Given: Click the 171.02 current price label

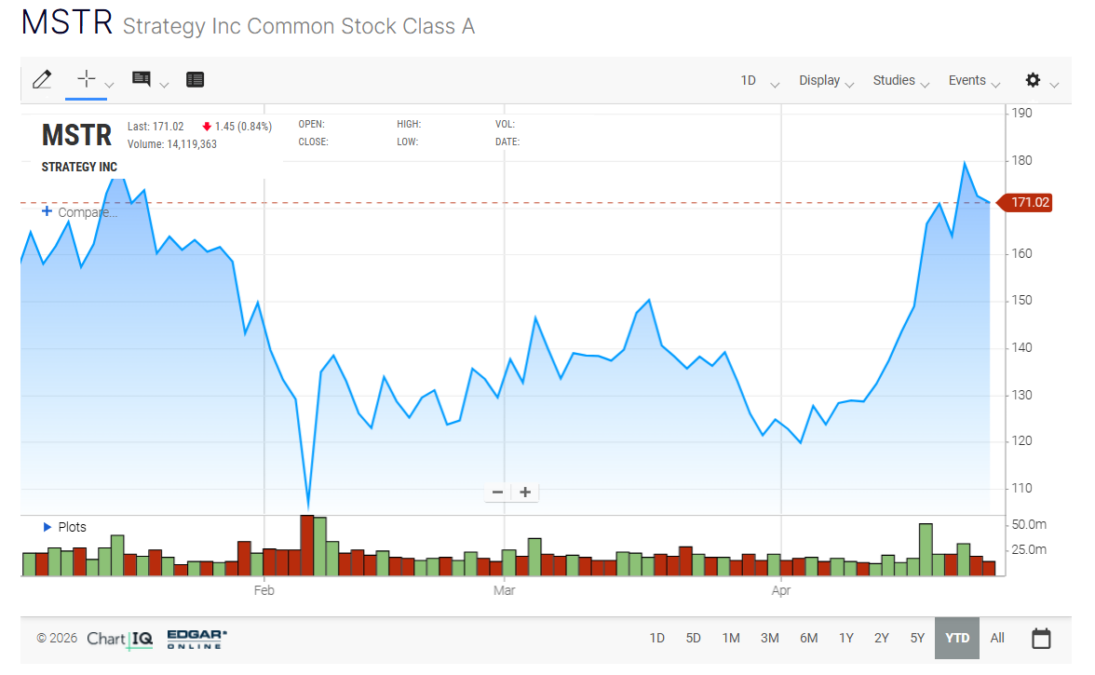Looking at the screenshot, I should pos(1030,203).
